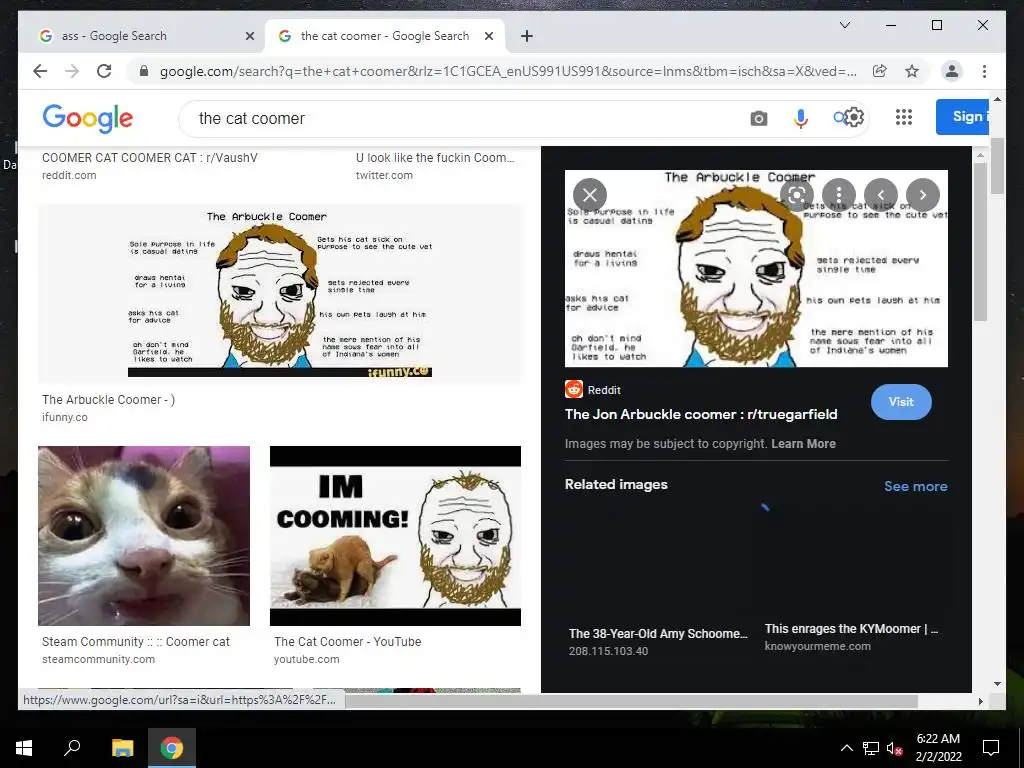Open 'The 38-Year-Old Amy Schoome...' related image
The image size is (1024, 768).
click(658, 633)
